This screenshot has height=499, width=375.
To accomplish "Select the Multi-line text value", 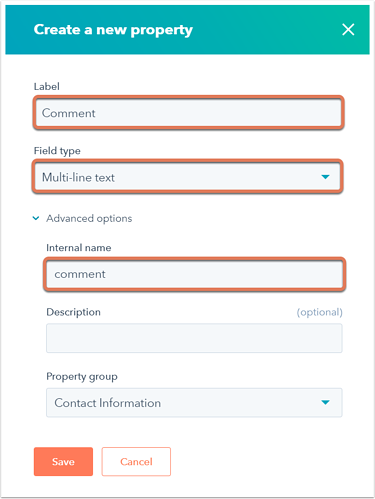I will pyautogui.click(x=78, y=177).
